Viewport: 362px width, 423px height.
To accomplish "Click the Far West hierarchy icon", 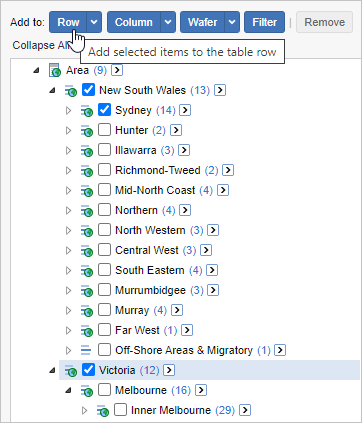I will (x=87, y=330).
